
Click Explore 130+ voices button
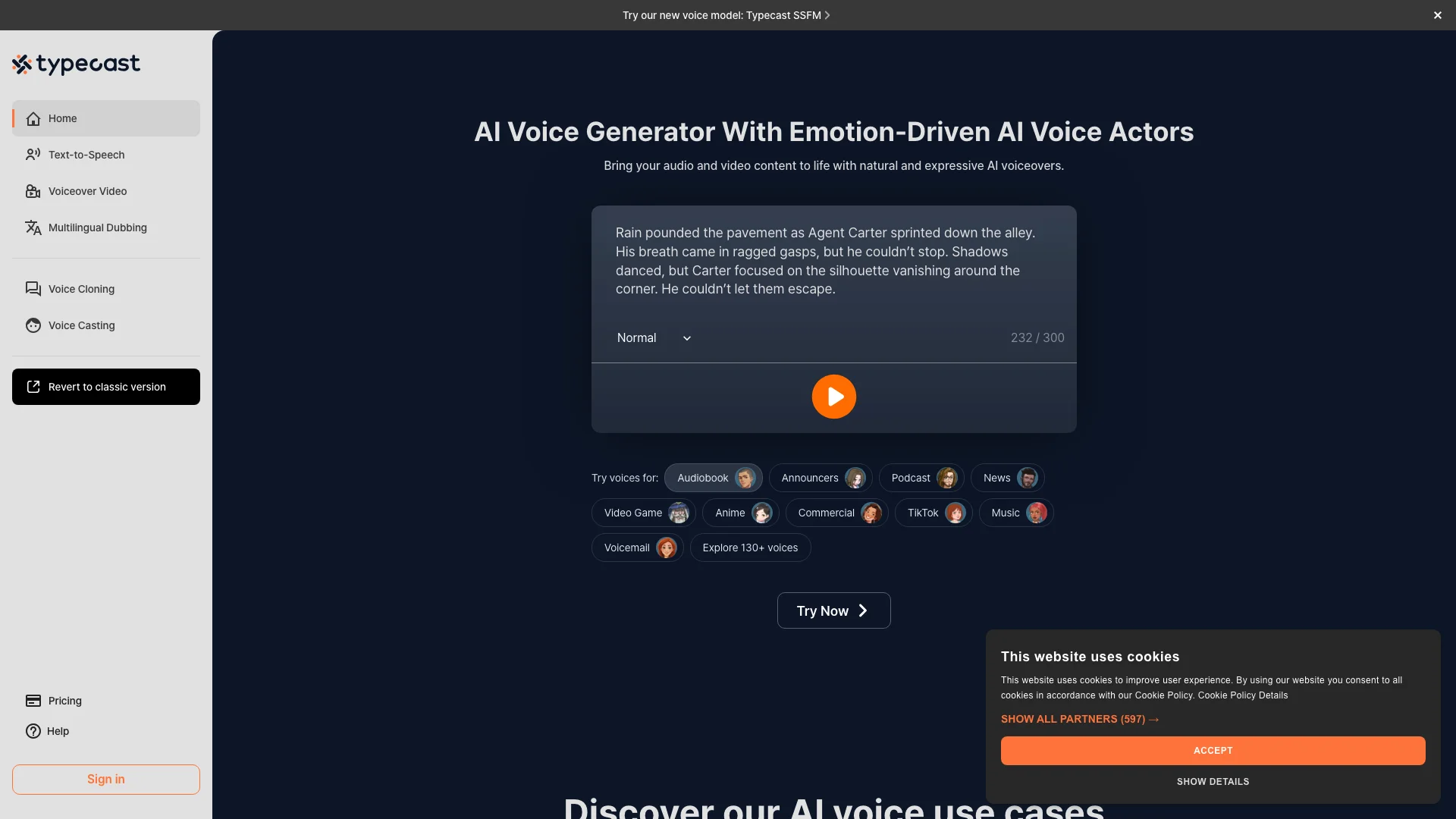point(750,548)
